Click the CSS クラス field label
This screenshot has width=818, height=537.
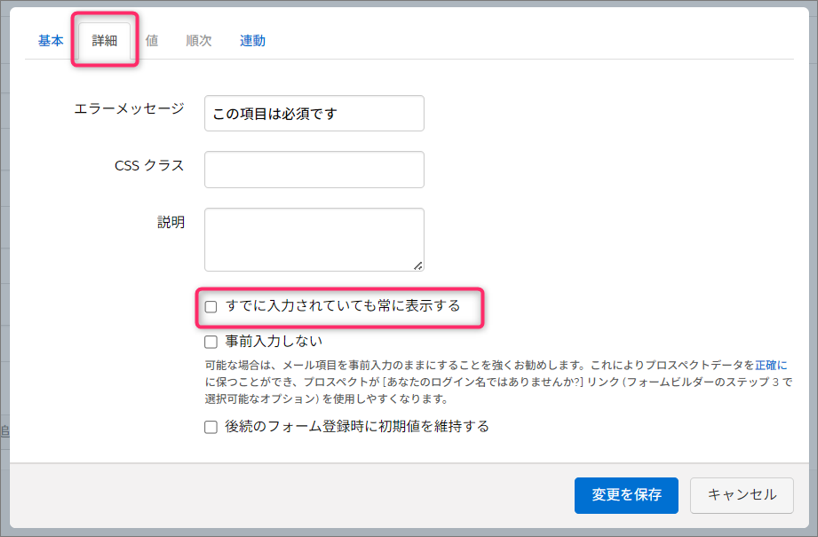(x=149, y=166)
